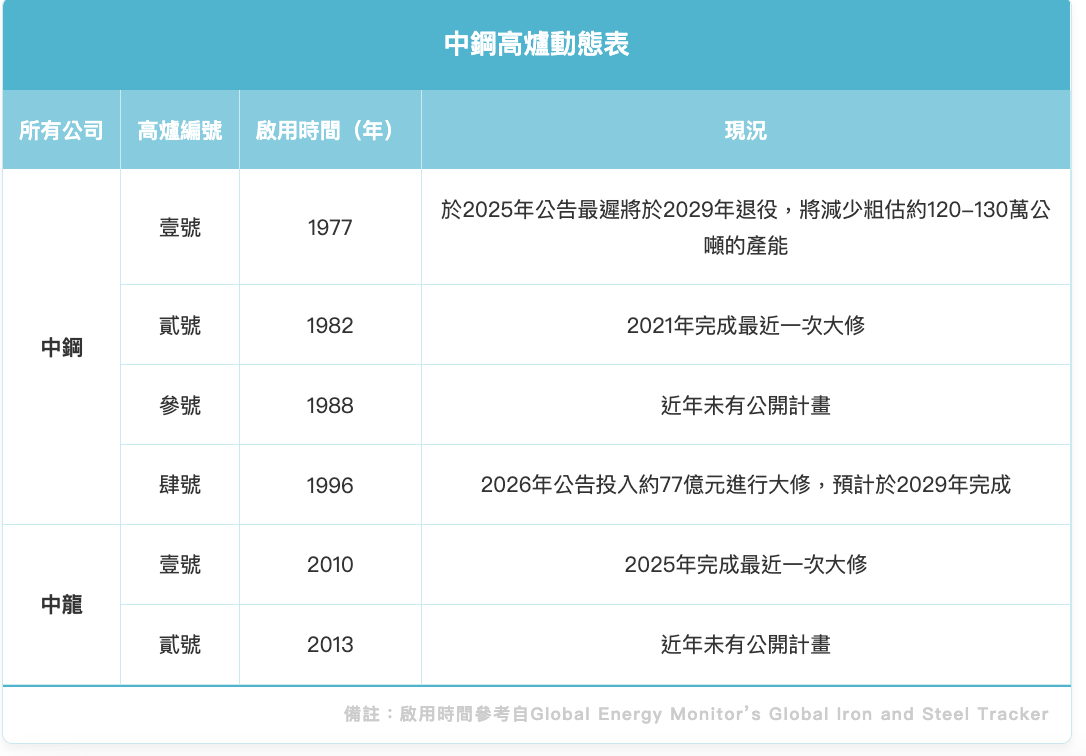This screenshot has width=1086, height=756.
Task: Select the year 2010 cell
Action: pos(330,564)
